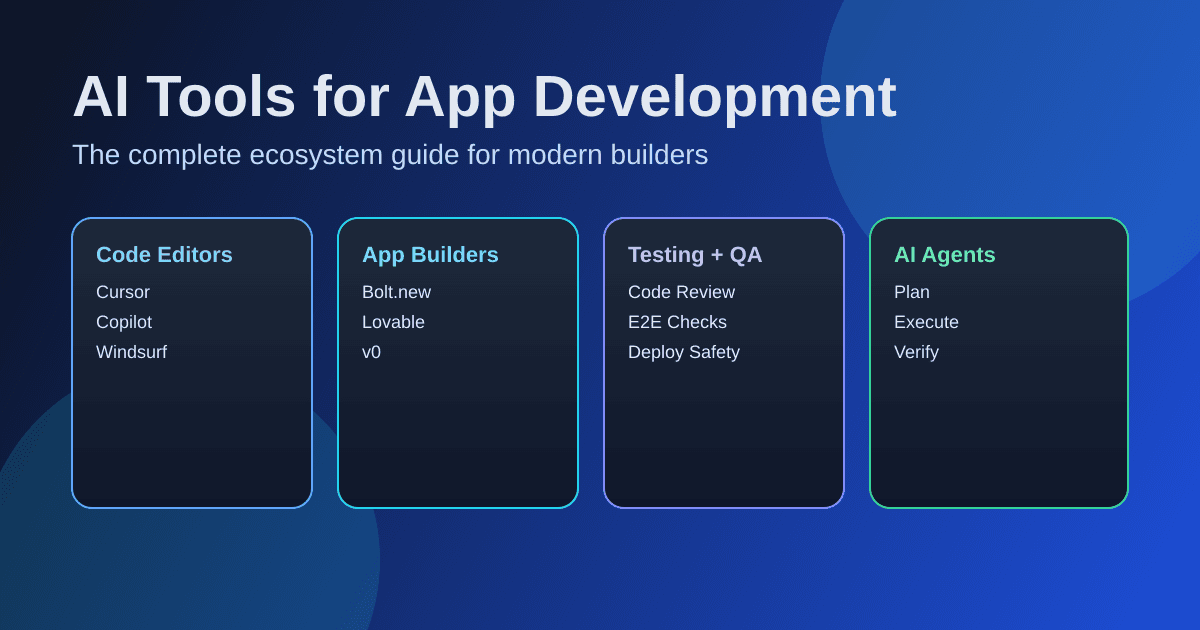The height and width of the screenshot is (630, 1200).
Task: Select the Verify entry
Action: tap(917, 352)
